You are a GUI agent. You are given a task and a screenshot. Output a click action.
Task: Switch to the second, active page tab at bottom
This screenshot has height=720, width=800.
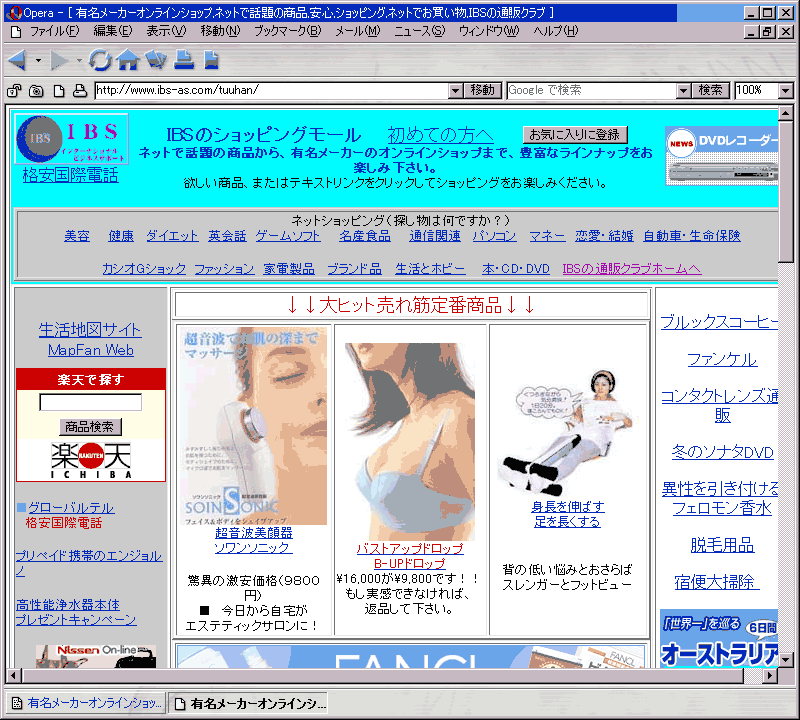248,704
